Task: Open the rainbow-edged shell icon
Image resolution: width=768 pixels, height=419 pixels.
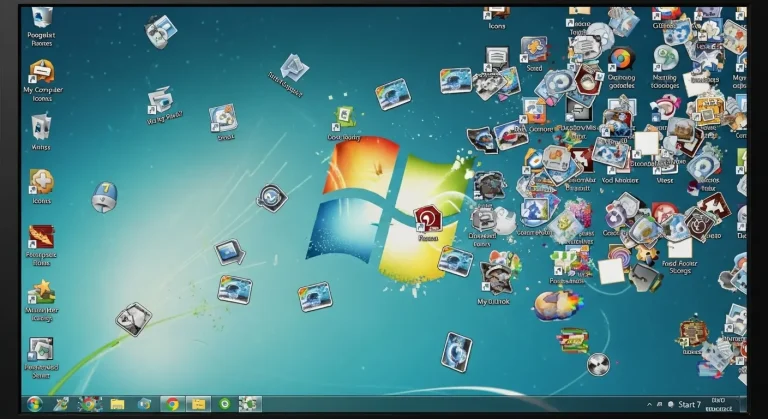Action: tap(559, 305)
